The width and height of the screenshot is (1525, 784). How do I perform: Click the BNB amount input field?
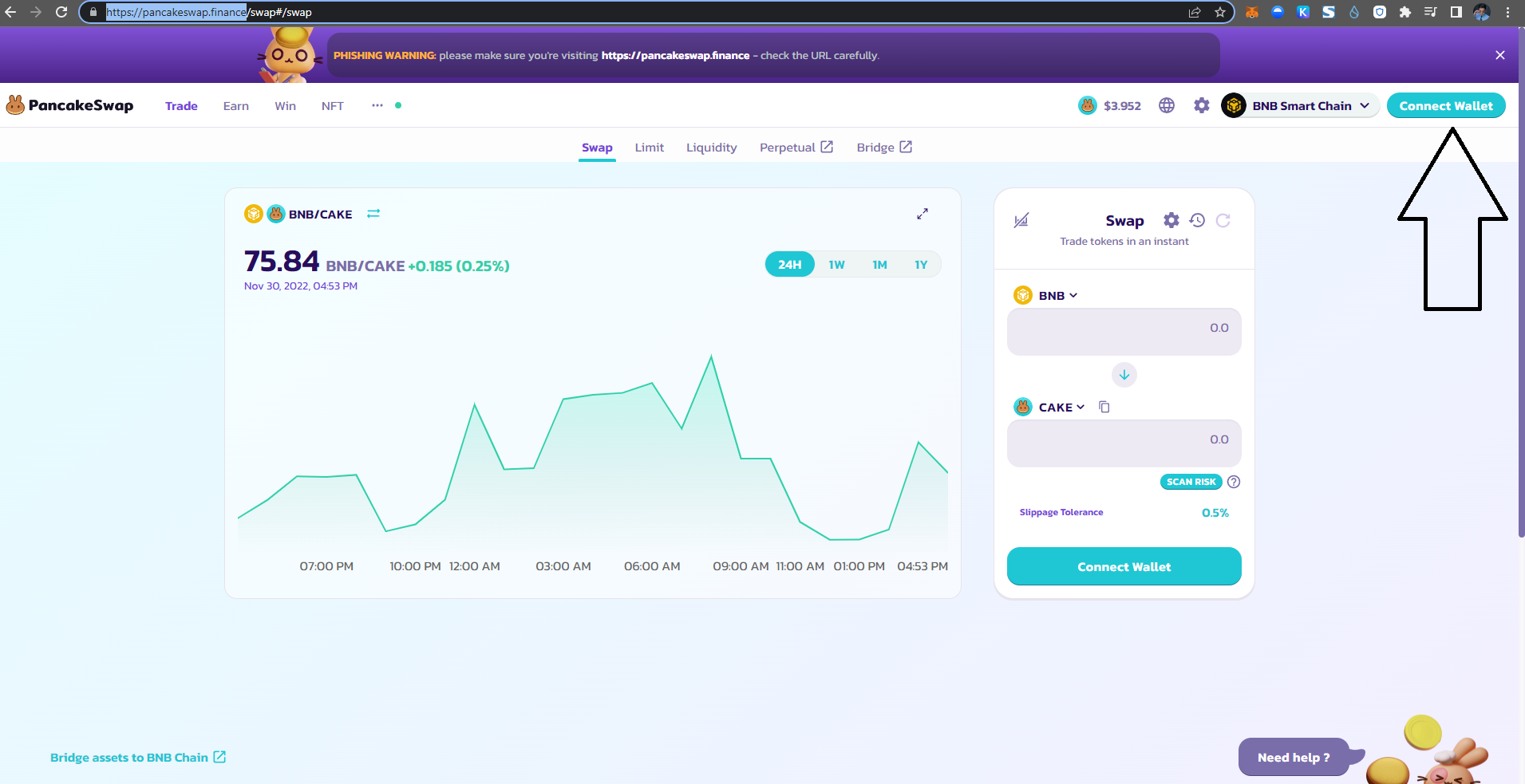tap(1123, 331)
